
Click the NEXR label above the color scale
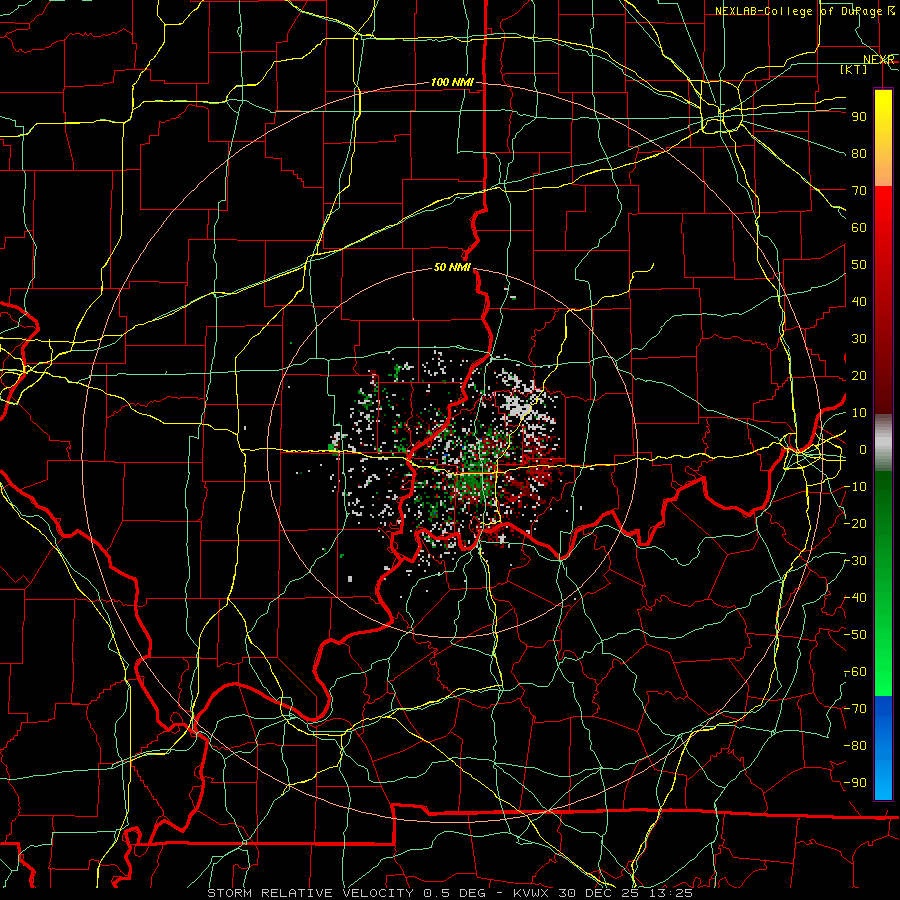pos(879,60)
